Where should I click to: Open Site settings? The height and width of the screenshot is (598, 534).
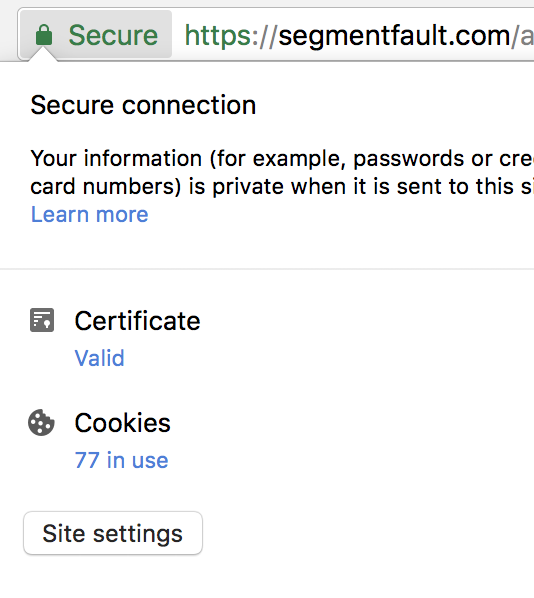tap(113, 533)
